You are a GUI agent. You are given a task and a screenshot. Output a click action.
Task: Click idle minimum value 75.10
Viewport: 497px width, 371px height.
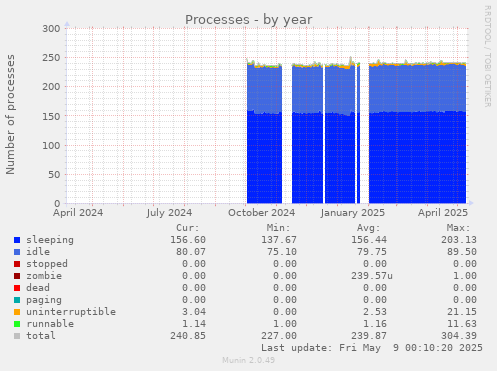coord(282,252)
